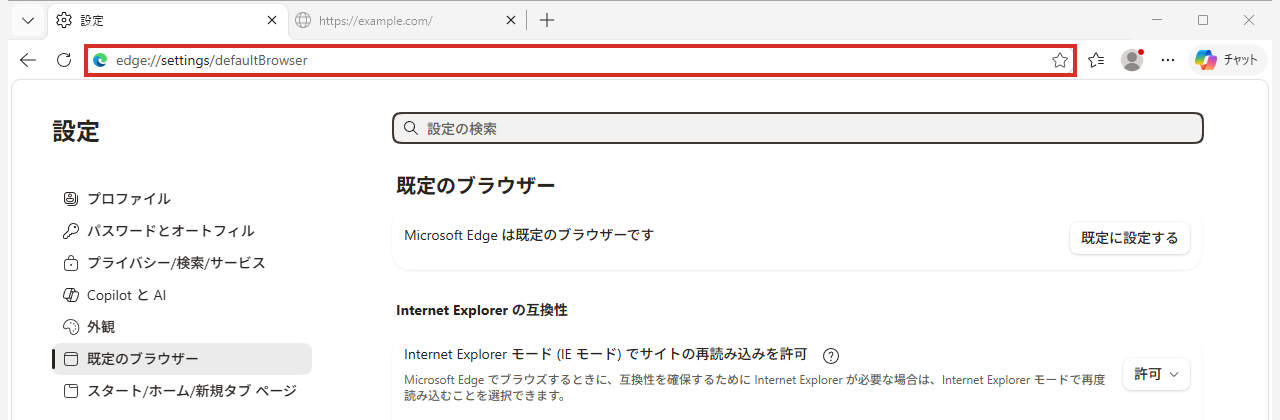The image size is (1280, 420).
Task: Open the 許可 dropdown for IE mode
Action: 1157,374
